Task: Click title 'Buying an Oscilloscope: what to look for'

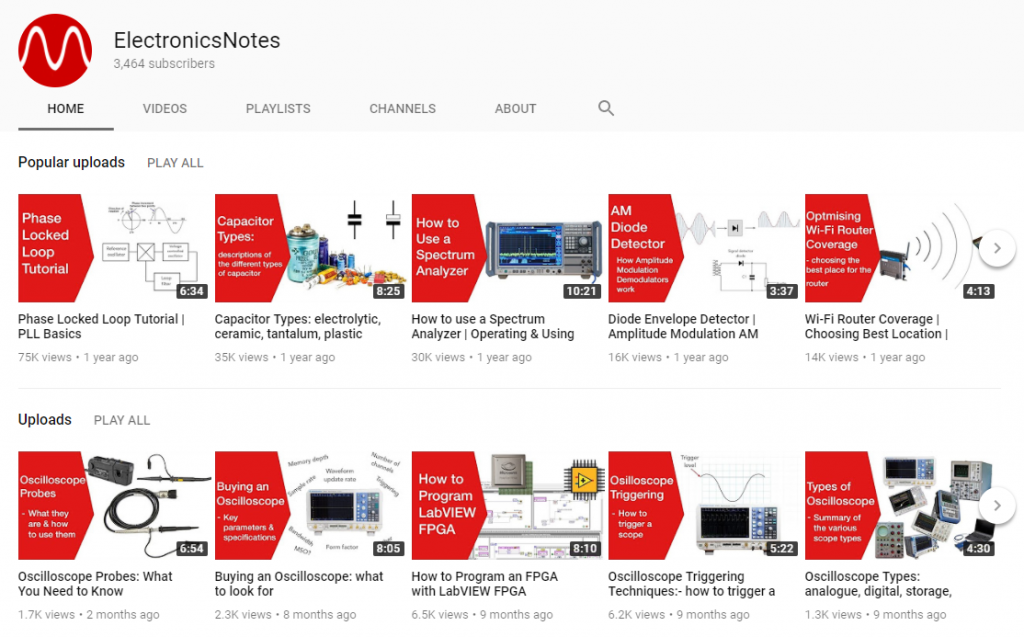Action: (x=299, y=584)
